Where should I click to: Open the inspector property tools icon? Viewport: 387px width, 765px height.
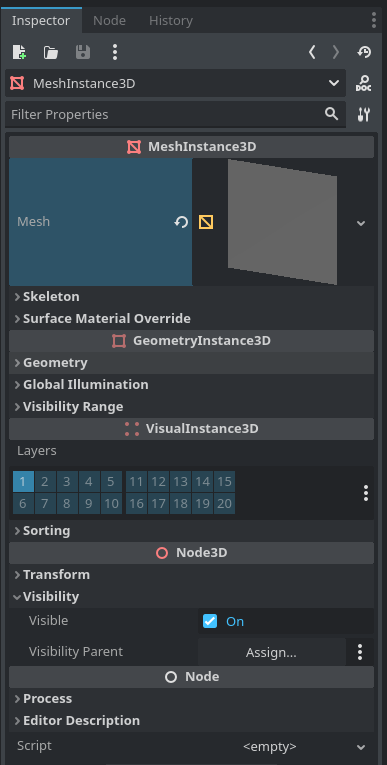pos(364,114)
